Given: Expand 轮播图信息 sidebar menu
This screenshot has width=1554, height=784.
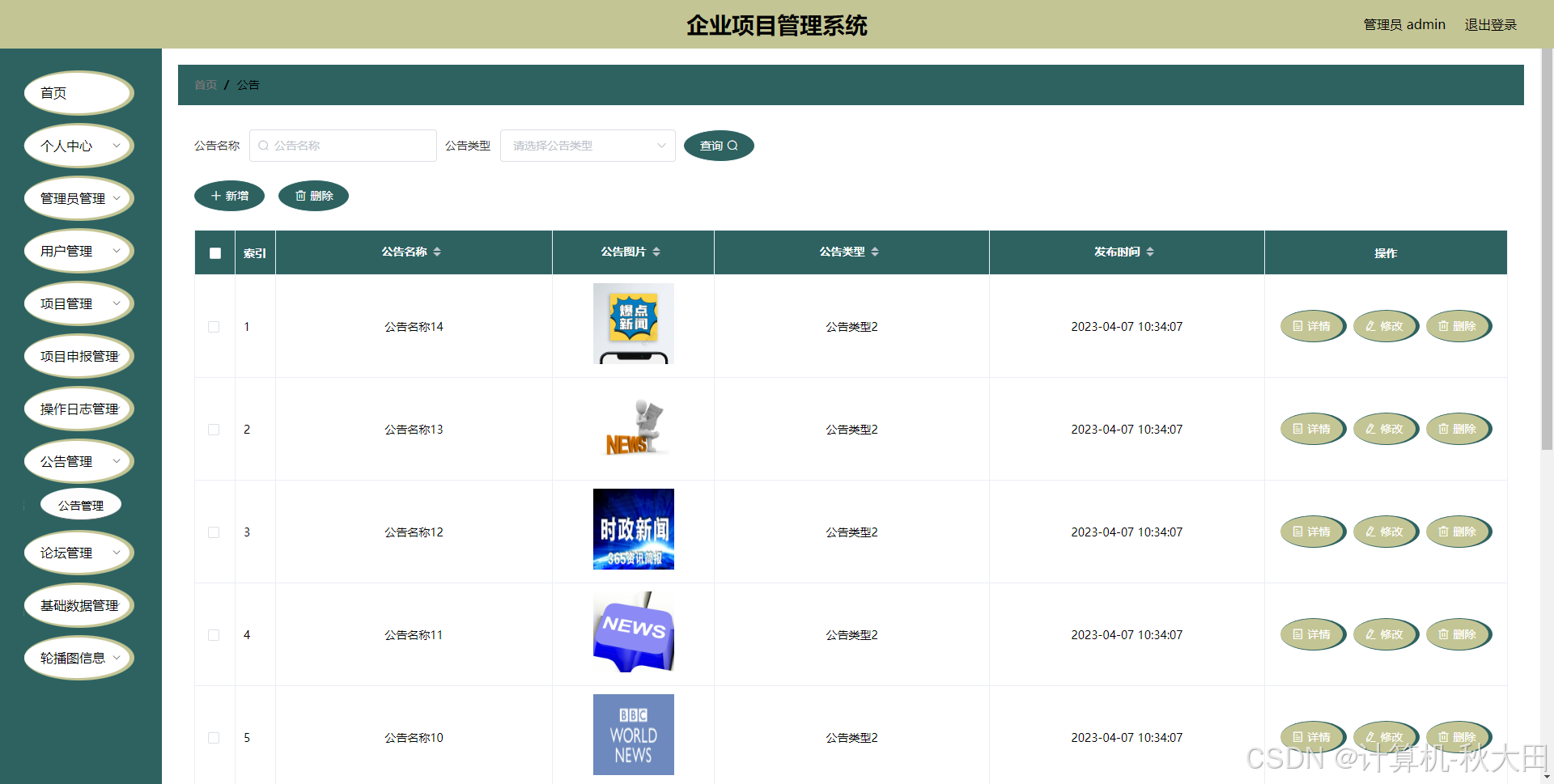Looking at the screenshot, I should pos(79,658).
